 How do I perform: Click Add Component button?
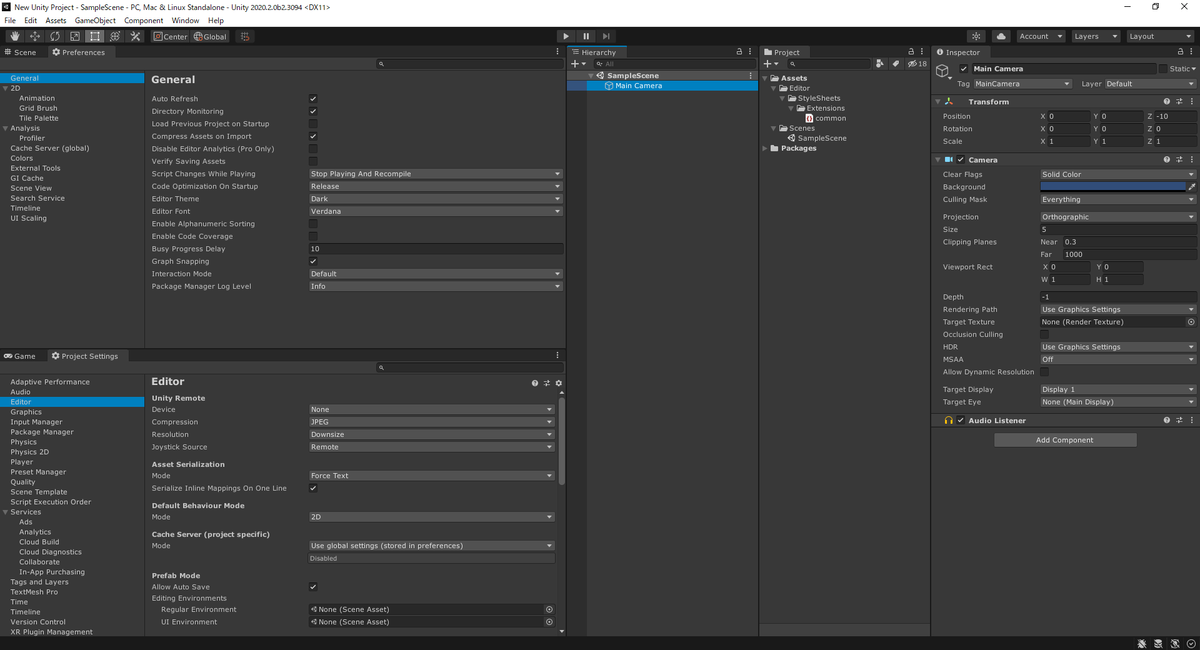[1065, 440]
